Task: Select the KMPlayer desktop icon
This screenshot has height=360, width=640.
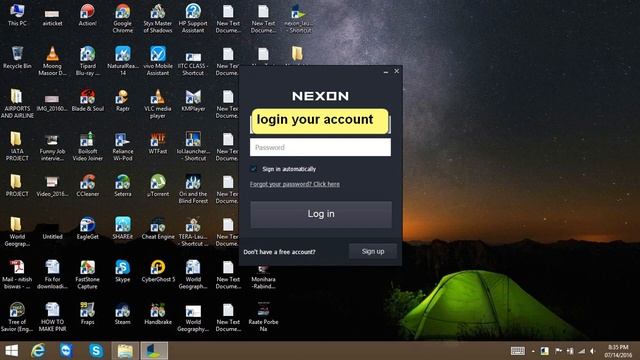Action: (193, 100)
